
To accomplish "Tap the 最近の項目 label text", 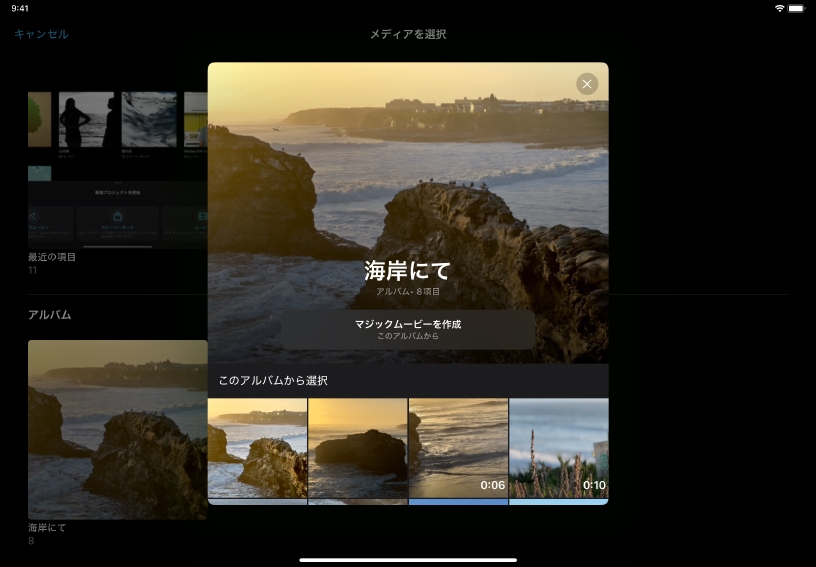I will [x=52, y=257].
